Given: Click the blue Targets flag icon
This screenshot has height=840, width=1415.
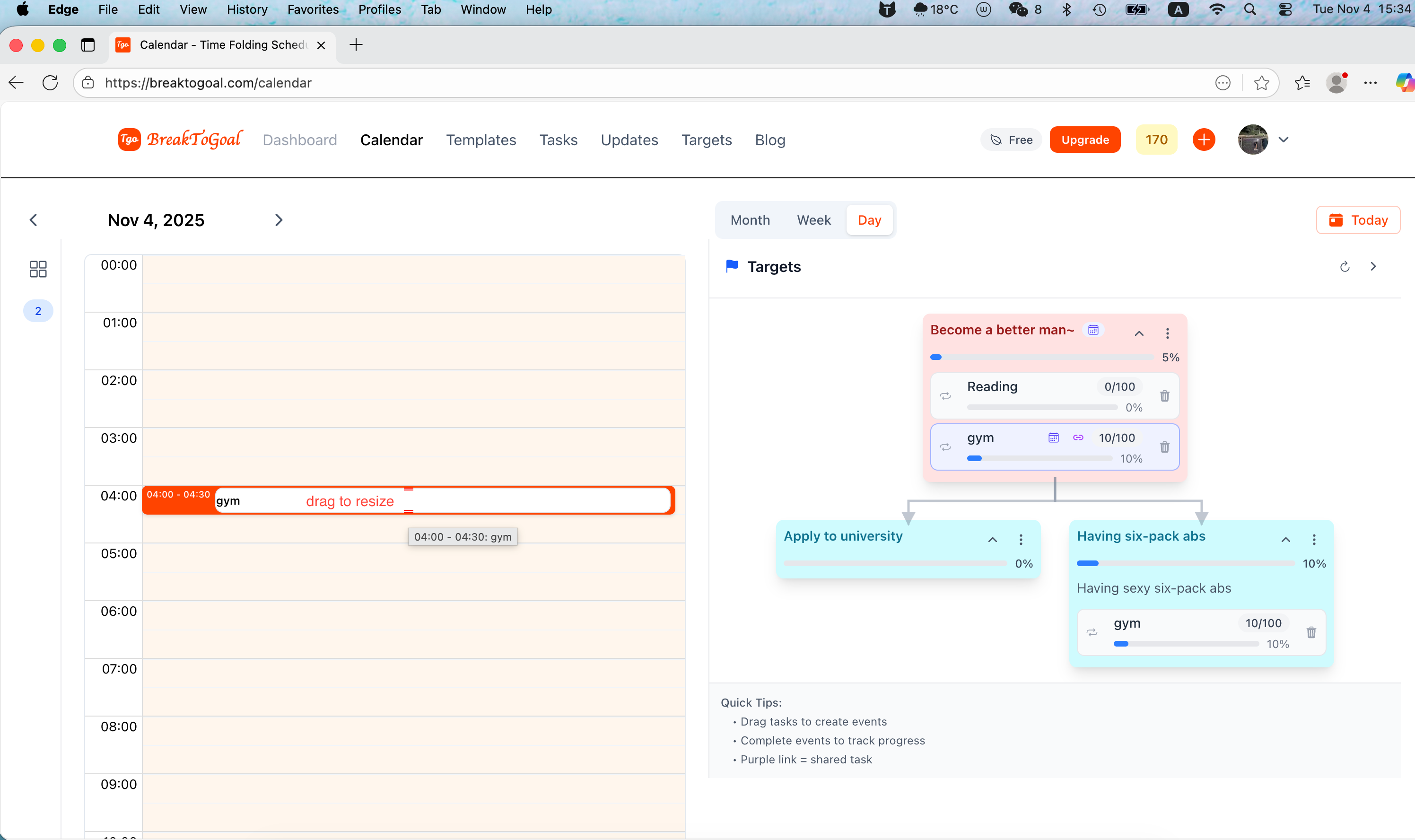Looking at the screenshot, I should coord(731,266).
